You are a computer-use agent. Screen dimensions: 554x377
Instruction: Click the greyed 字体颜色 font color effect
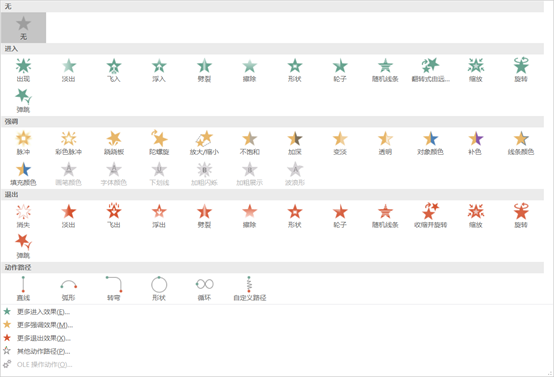tap(114, 174)
